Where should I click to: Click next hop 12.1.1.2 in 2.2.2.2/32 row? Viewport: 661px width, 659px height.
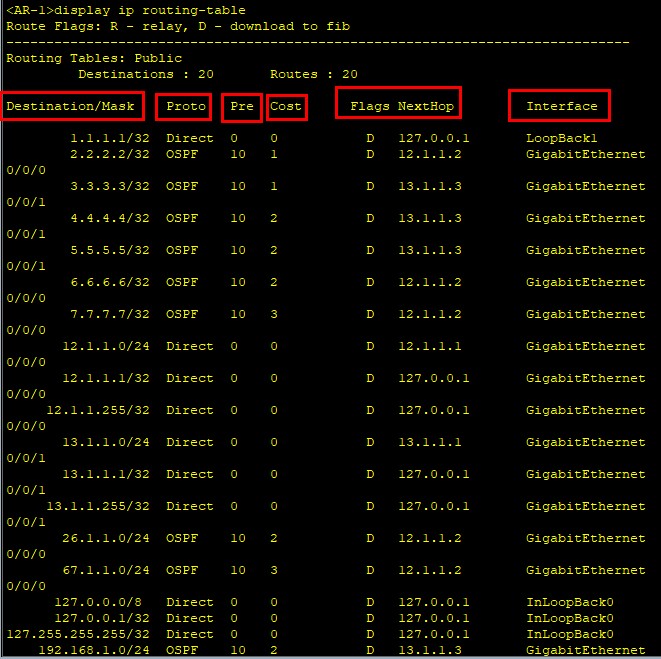point(430,154)
